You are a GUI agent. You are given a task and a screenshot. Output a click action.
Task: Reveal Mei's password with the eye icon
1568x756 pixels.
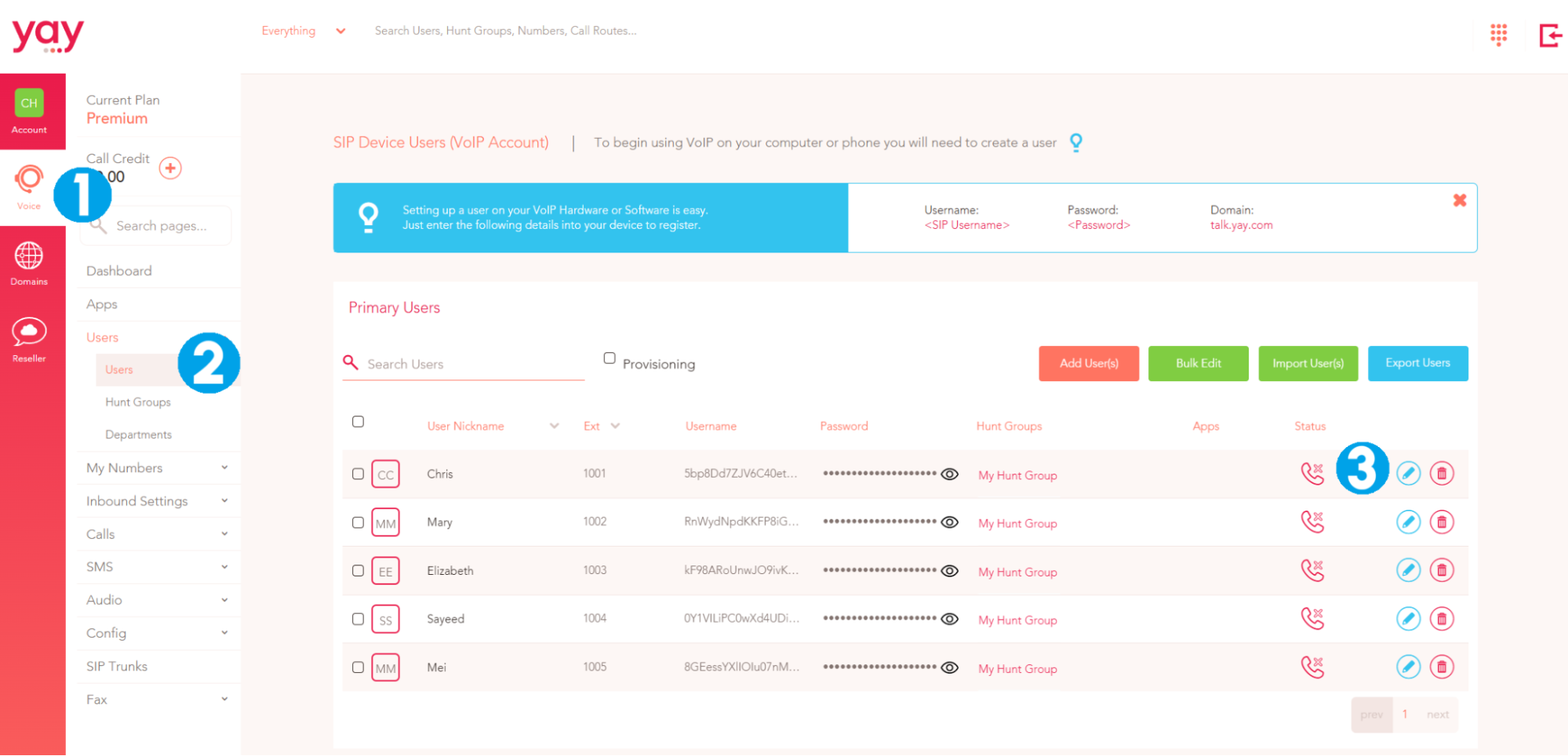coord(949,667)
